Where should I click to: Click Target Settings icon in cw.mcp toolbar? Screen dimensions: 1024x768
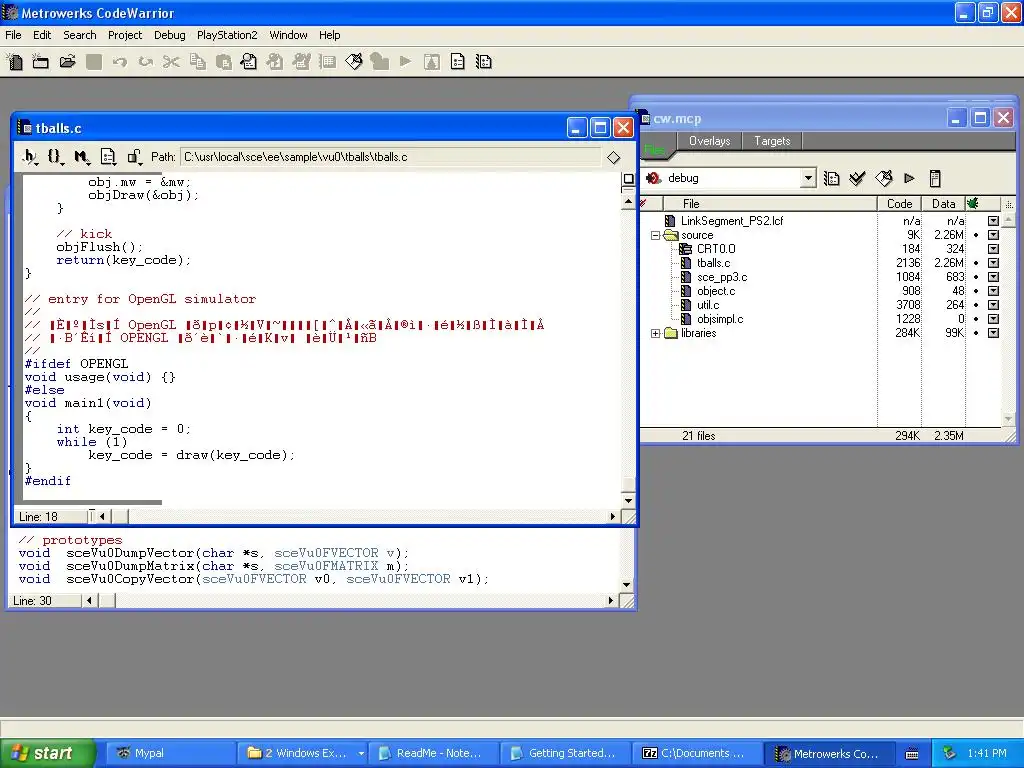pyautogui.click(x=831, y=178)
